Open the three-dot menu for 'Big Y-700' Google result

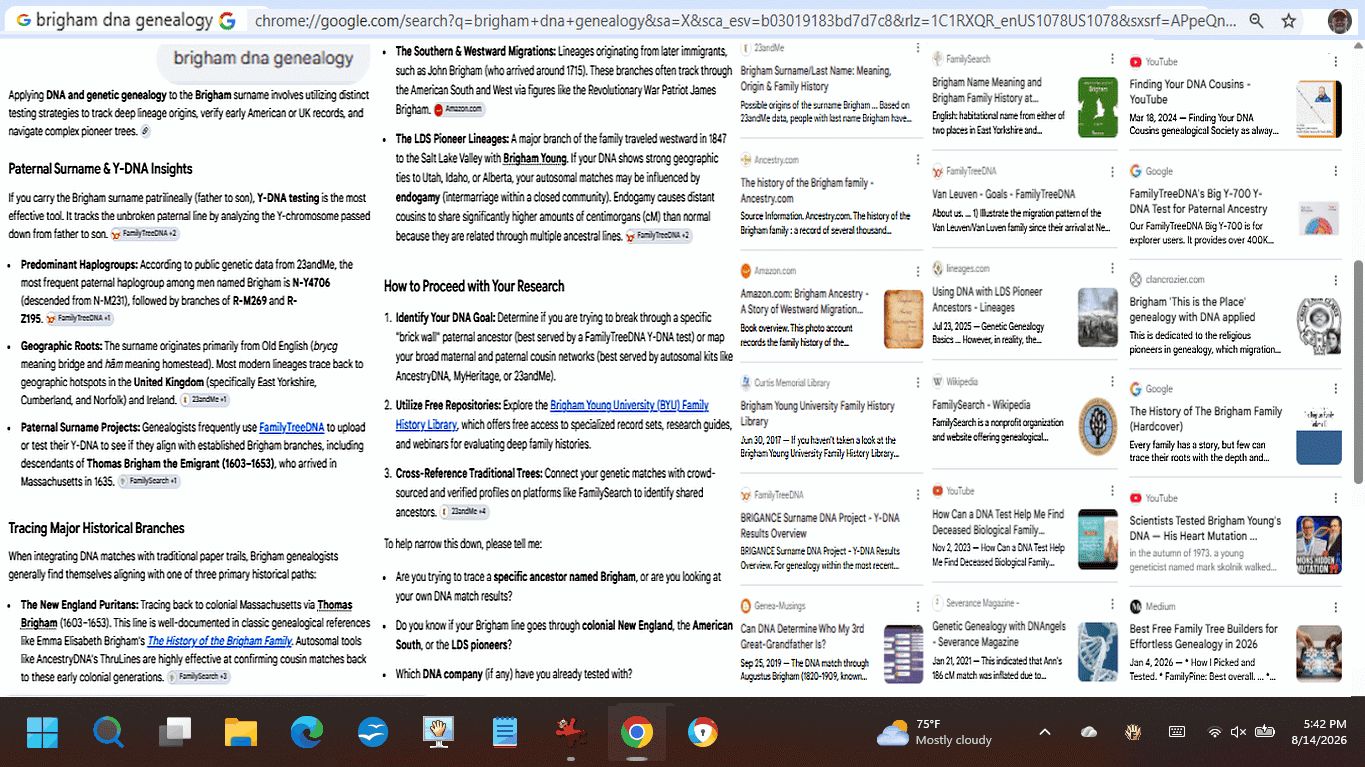tap(1335, 171)
